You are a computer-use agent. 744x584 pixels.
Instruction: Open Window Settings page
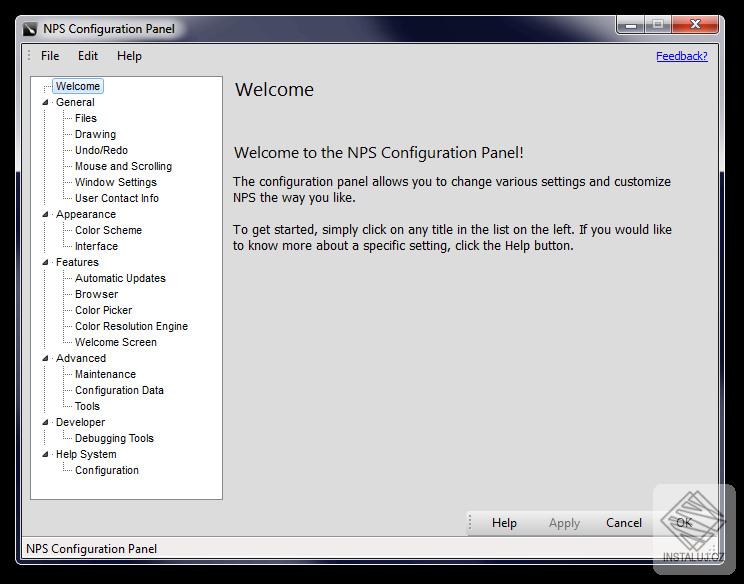[x=116, y=182]
